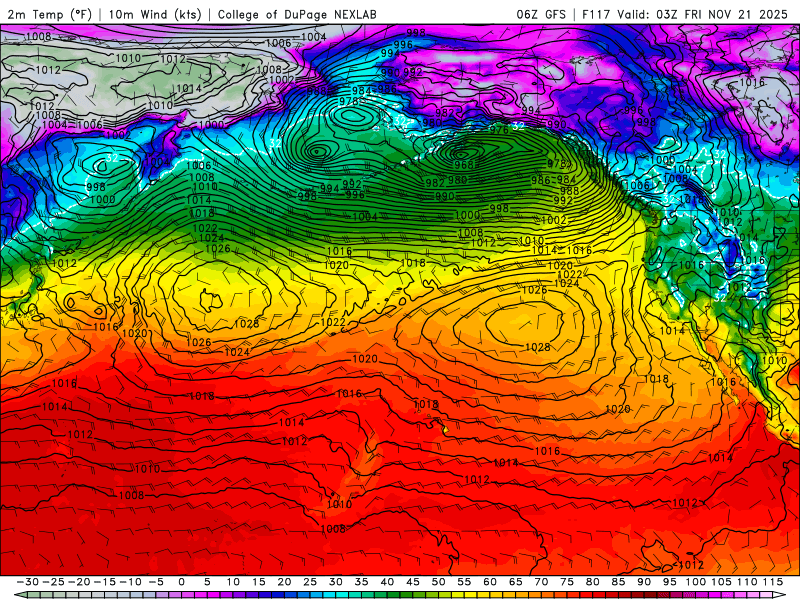The width and height of the screenshot is (800, 600).
Task: Click the "60" temperature legend value
Action: [490, 582]
